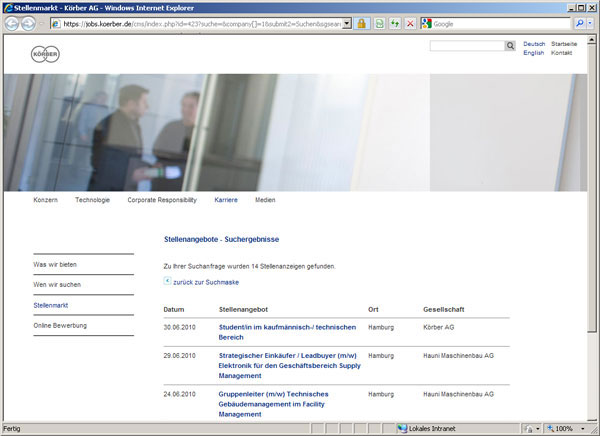The height and width of the screenshot is (436, 600).
Task: Open the Konzern menu
Action: [x=46, y=200]
